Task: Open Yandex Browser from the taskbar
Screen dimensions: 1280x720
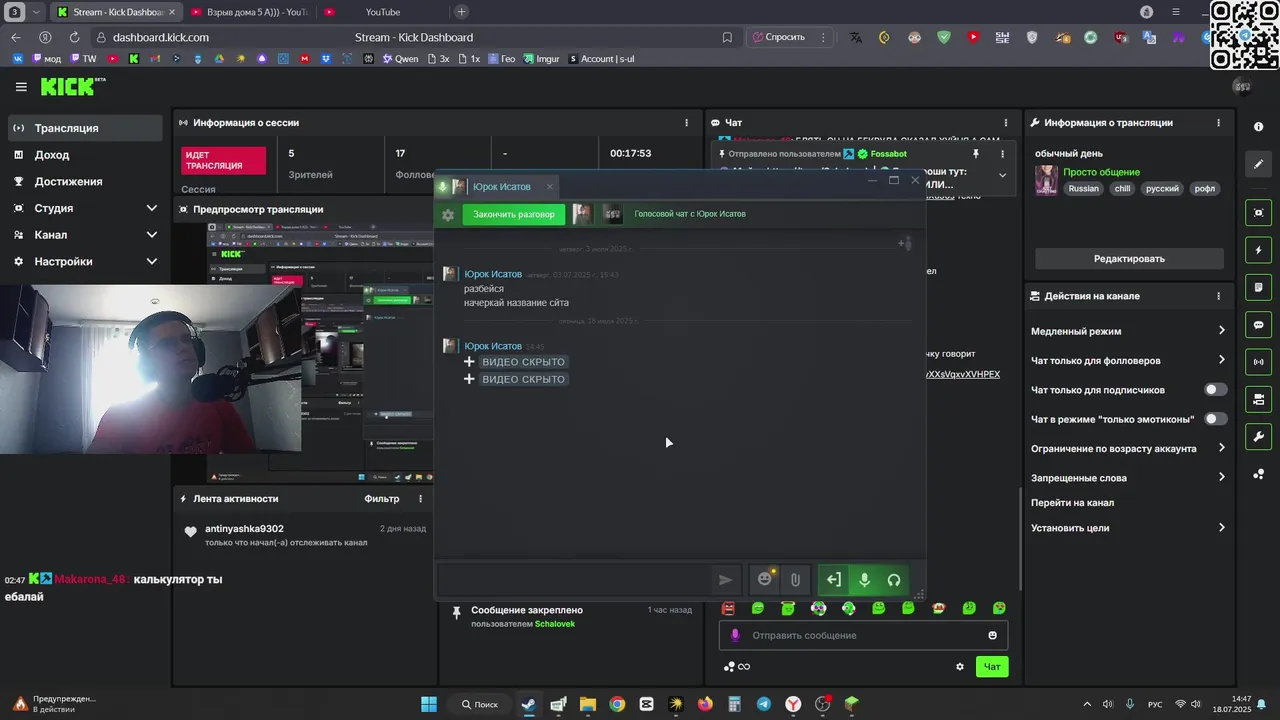Action: pos(793,704)
